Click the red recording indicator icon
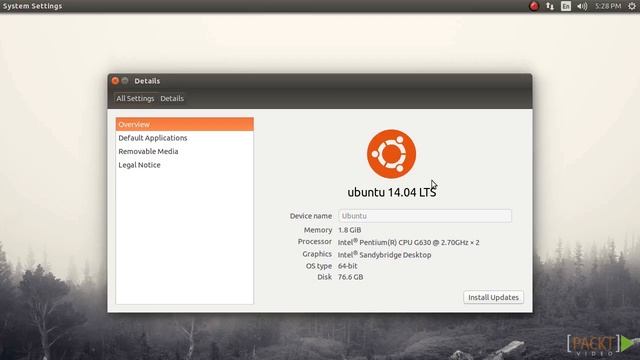The height and width of the screenshot is (360, 640). pos(533,6)
